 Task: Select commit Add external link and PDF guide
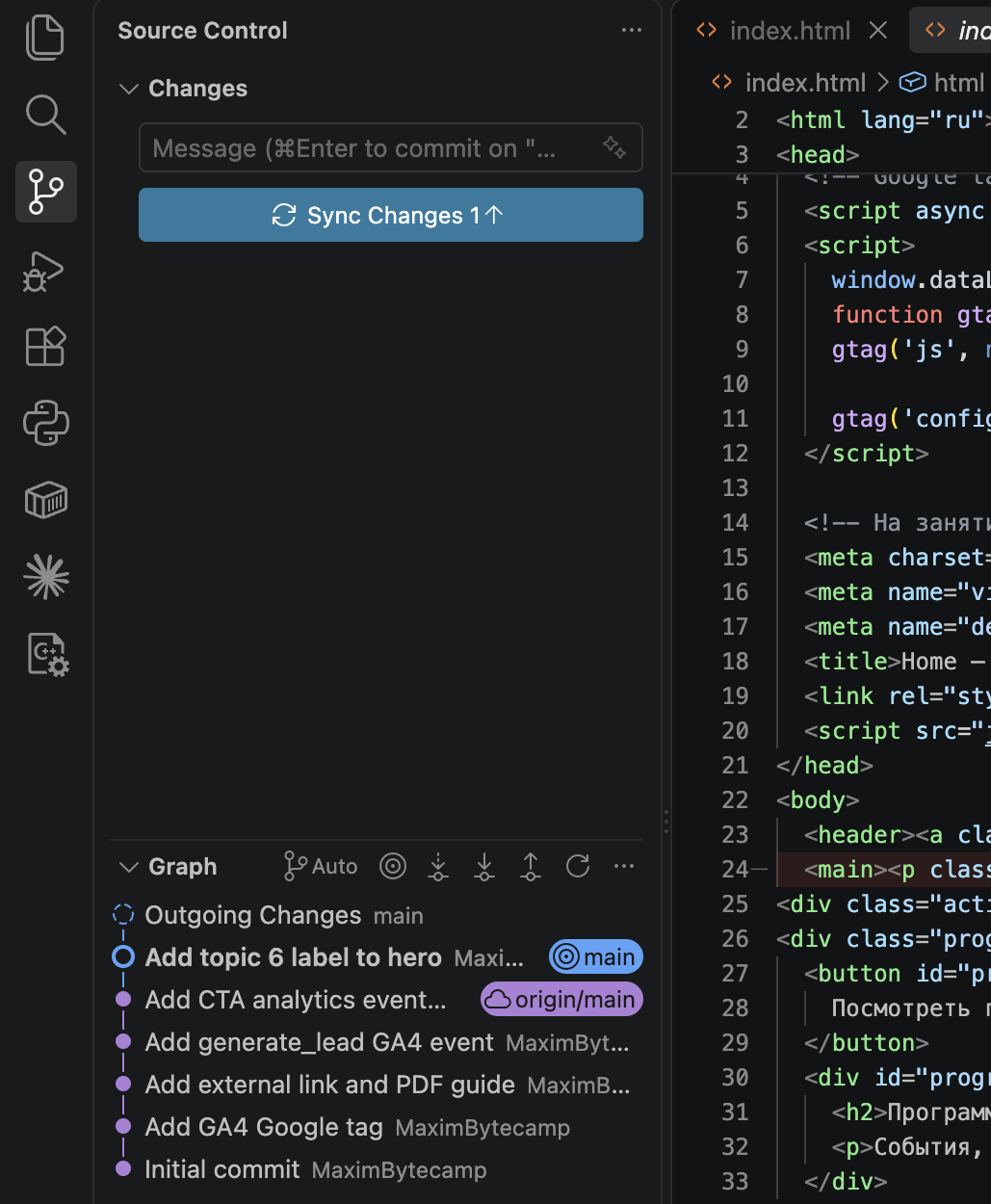[378, 1085]
